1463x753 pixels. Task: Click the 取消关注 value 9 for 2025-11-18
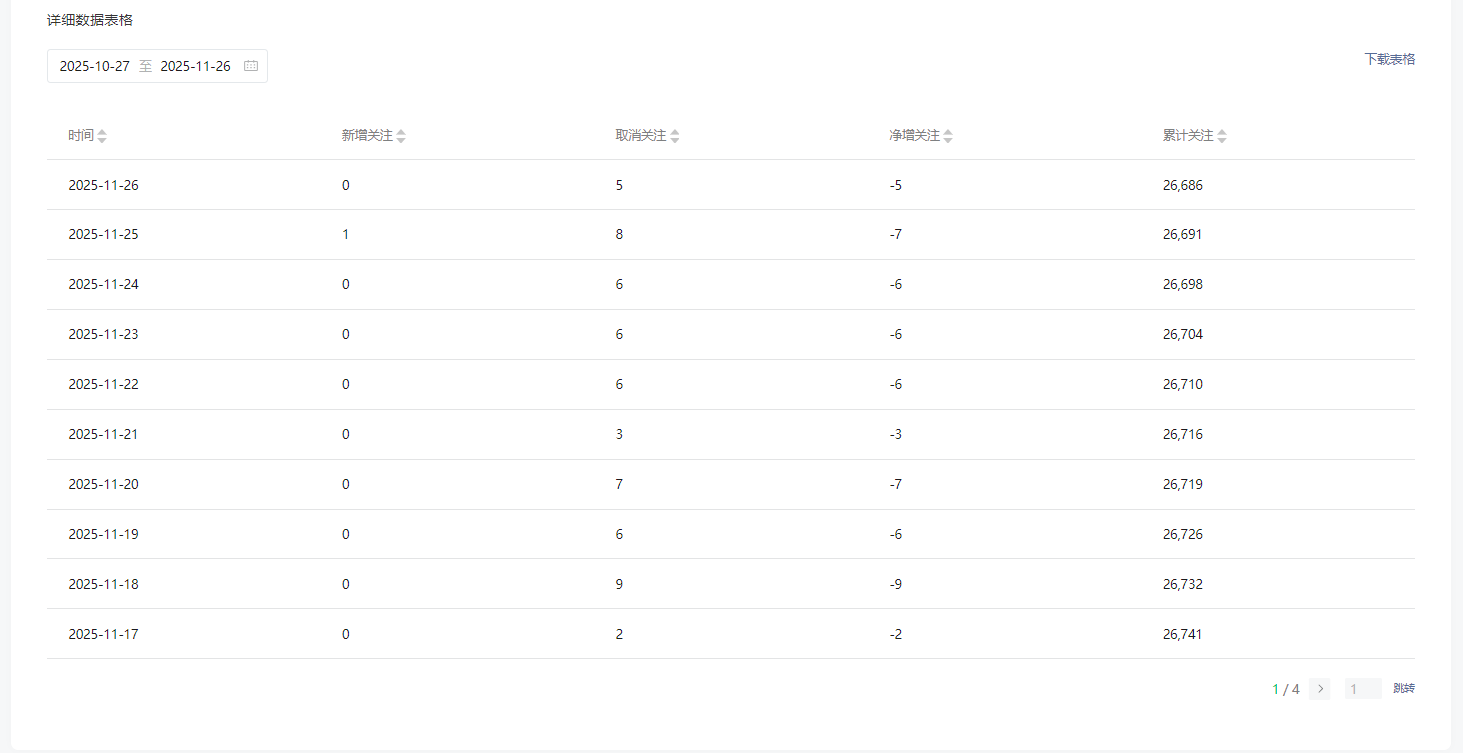(620, 584)
